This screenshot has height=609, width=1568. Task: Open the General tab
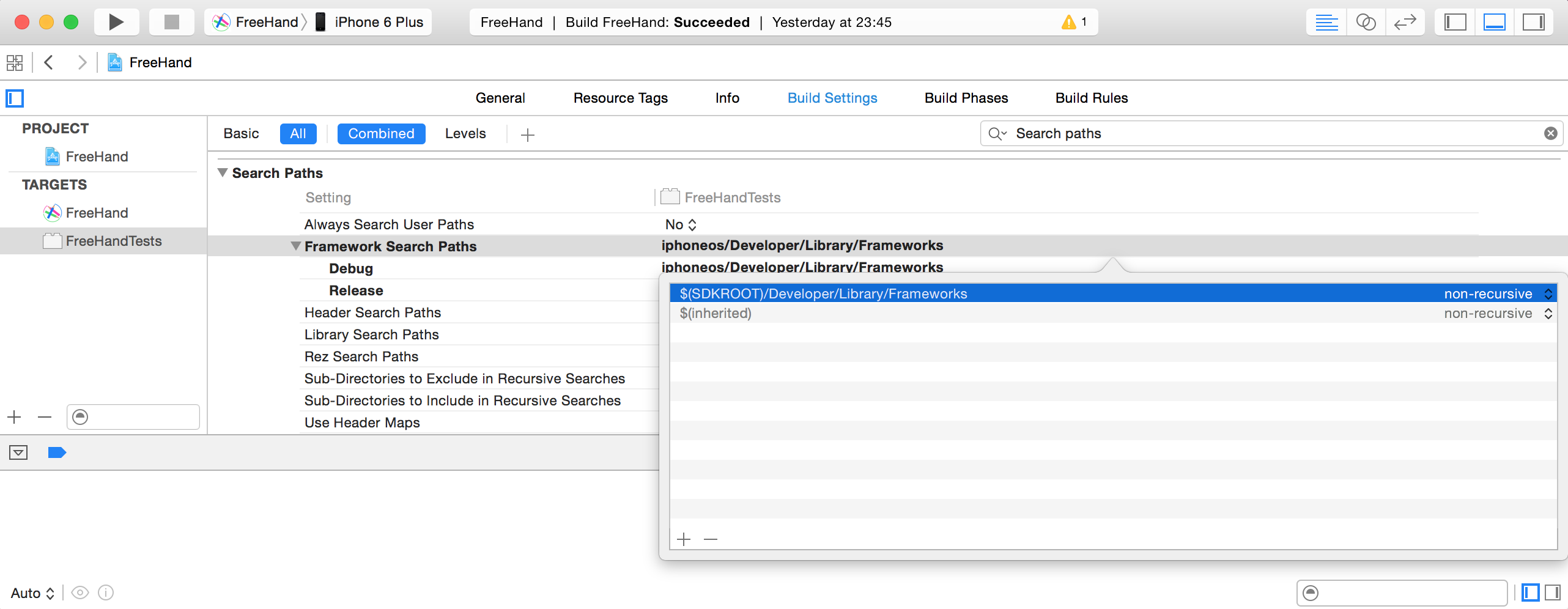click(x=500, y=98)
